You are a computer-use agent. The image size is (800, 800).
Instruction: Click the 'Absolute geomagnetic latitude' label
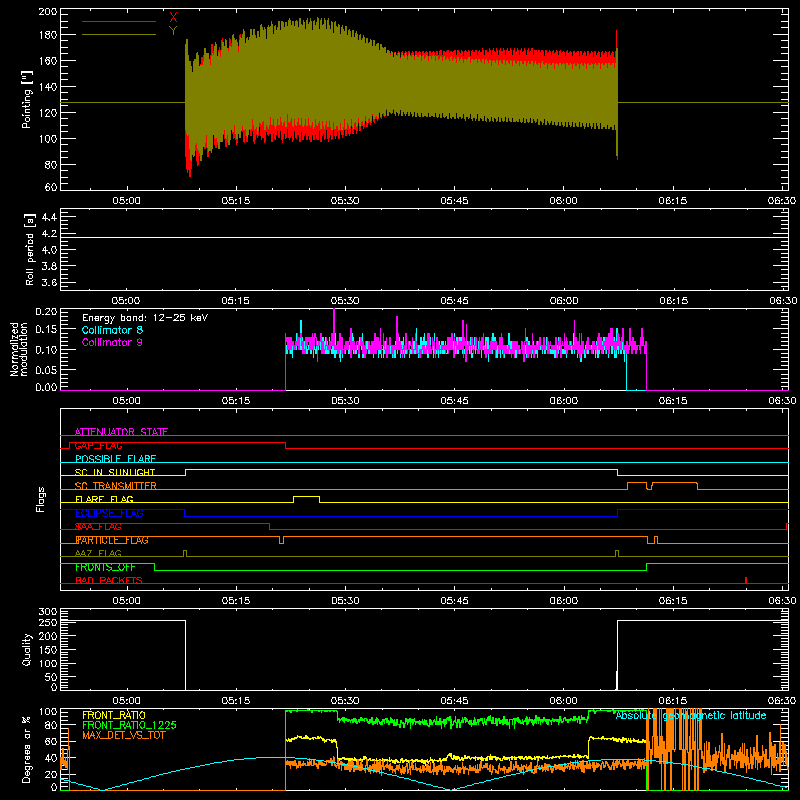[691, 715]
